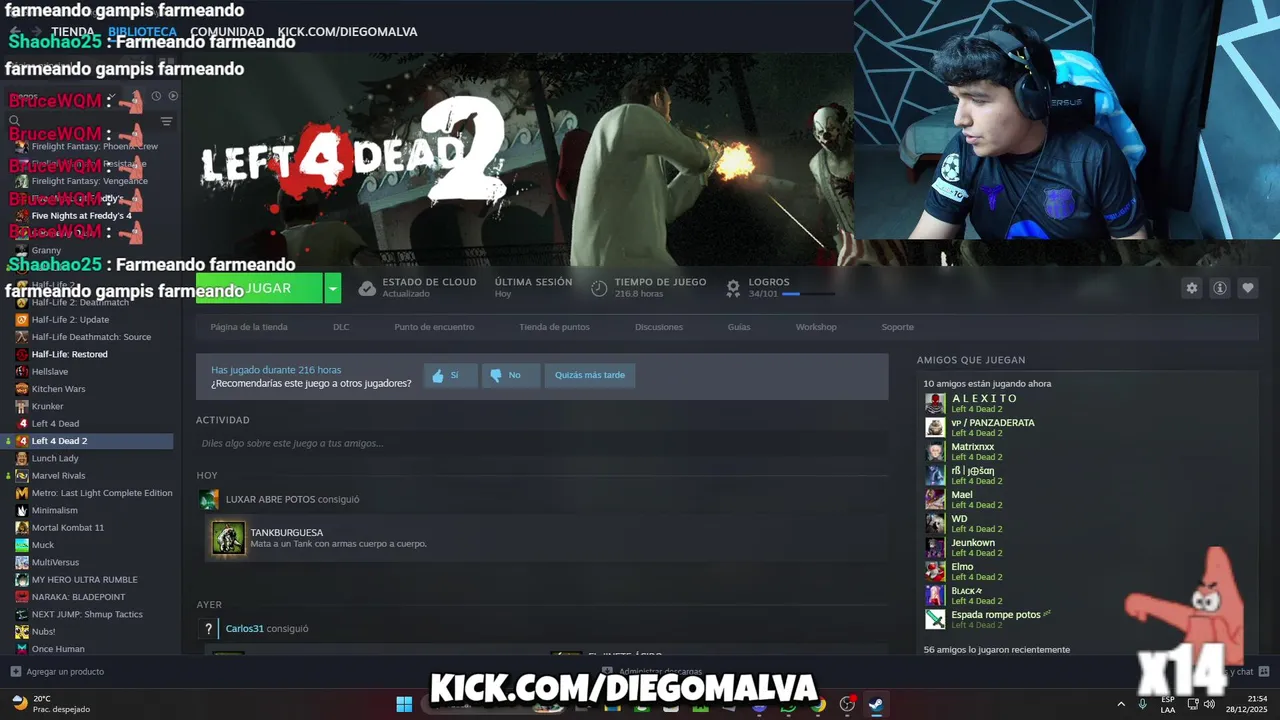The image size is (1280, 720).
Task: Toggle ready-to-play filter icon in sidebar
Action: pos(173,96)
